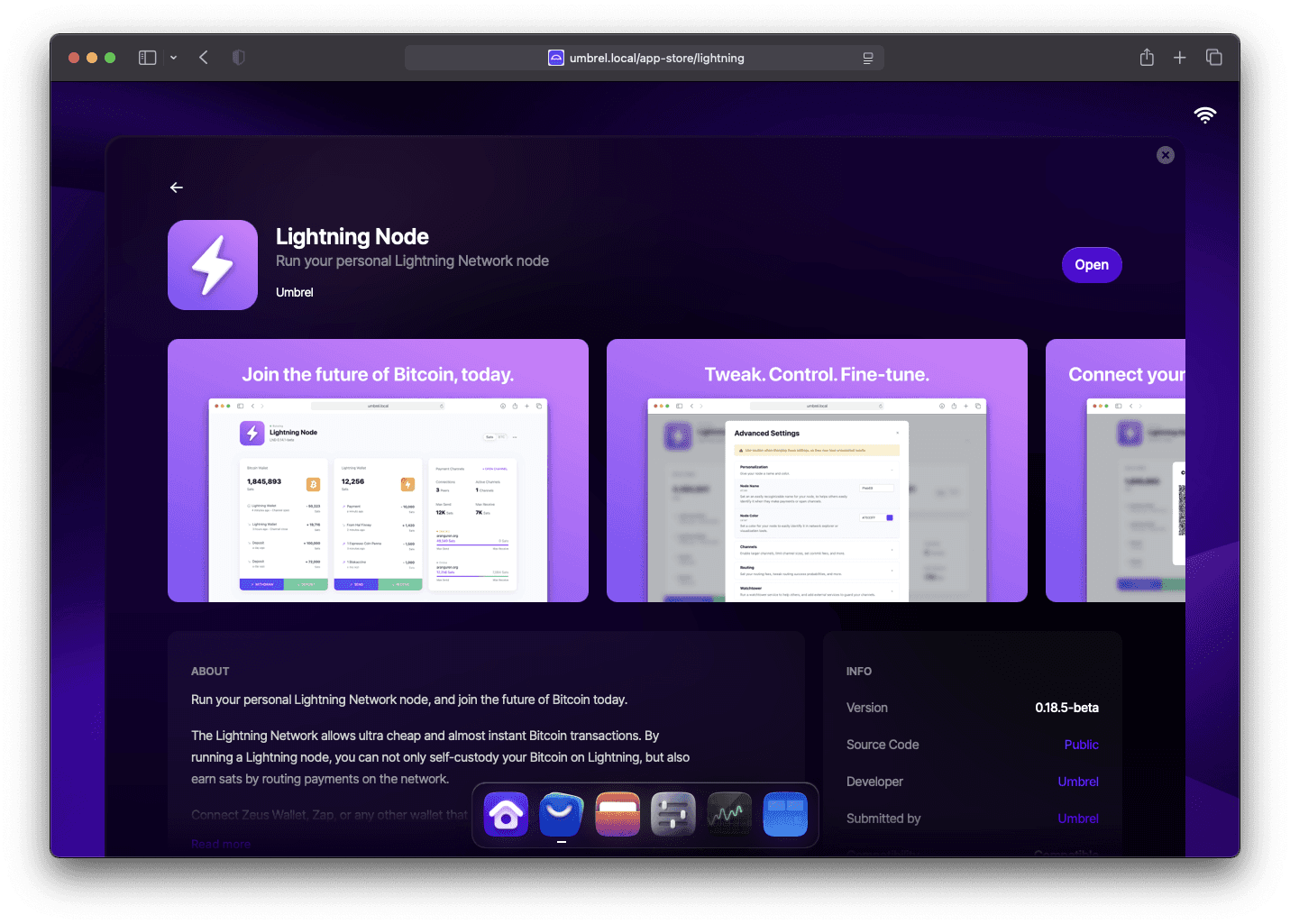Image resolution: width=1290 pixels, height=924 pixels.
Task: Open the App Store shopping bag dock icon
Action: 562,814
